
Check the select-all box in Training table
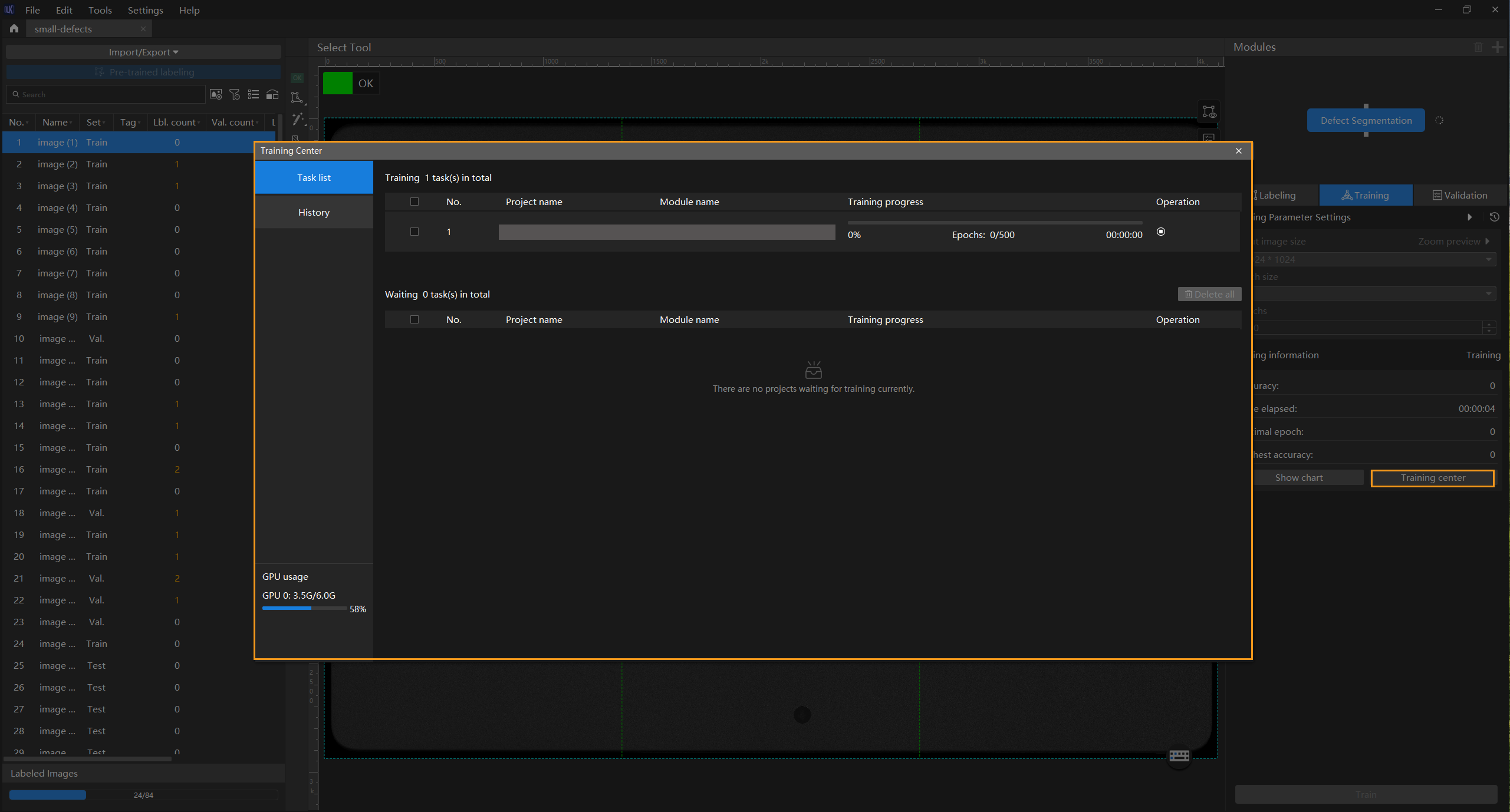pyautogui.click(x=414, y=202)
